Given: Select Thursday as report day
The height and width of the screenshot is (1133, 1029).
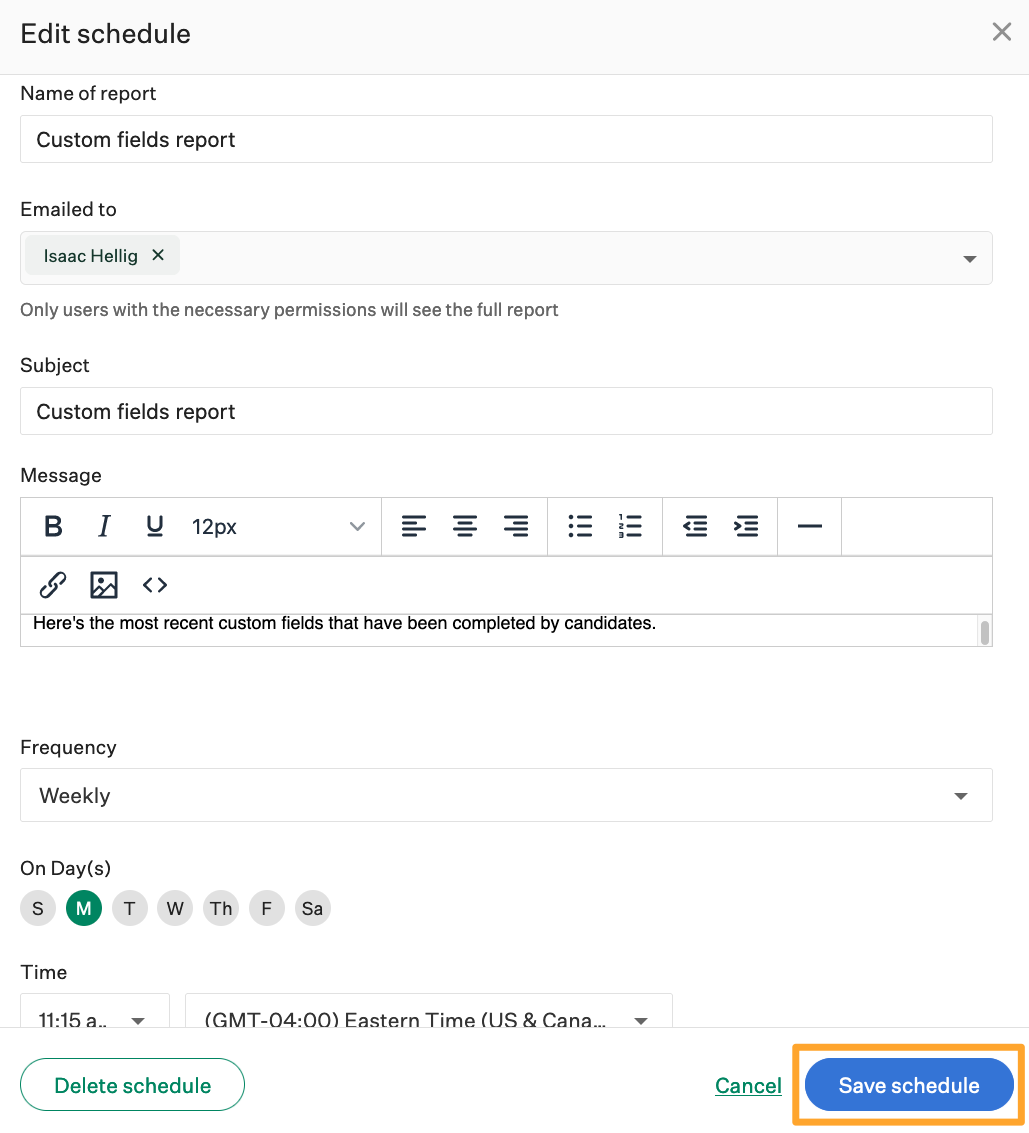Looking at the screenshot, I should 221,908.
